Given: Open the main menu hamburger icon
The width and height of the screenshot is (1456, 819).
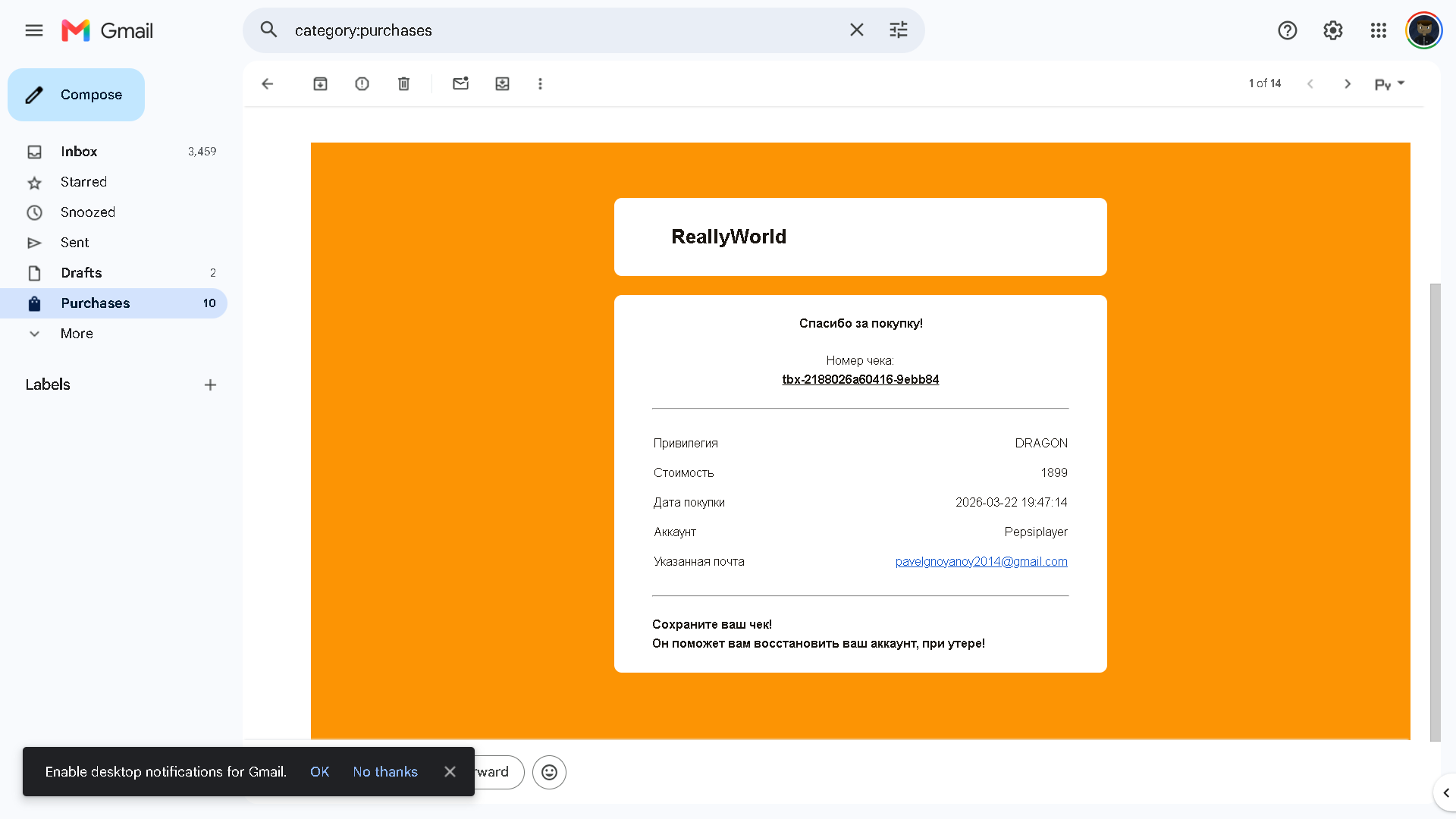Looking at the screenshot, I should pos(34,30).
